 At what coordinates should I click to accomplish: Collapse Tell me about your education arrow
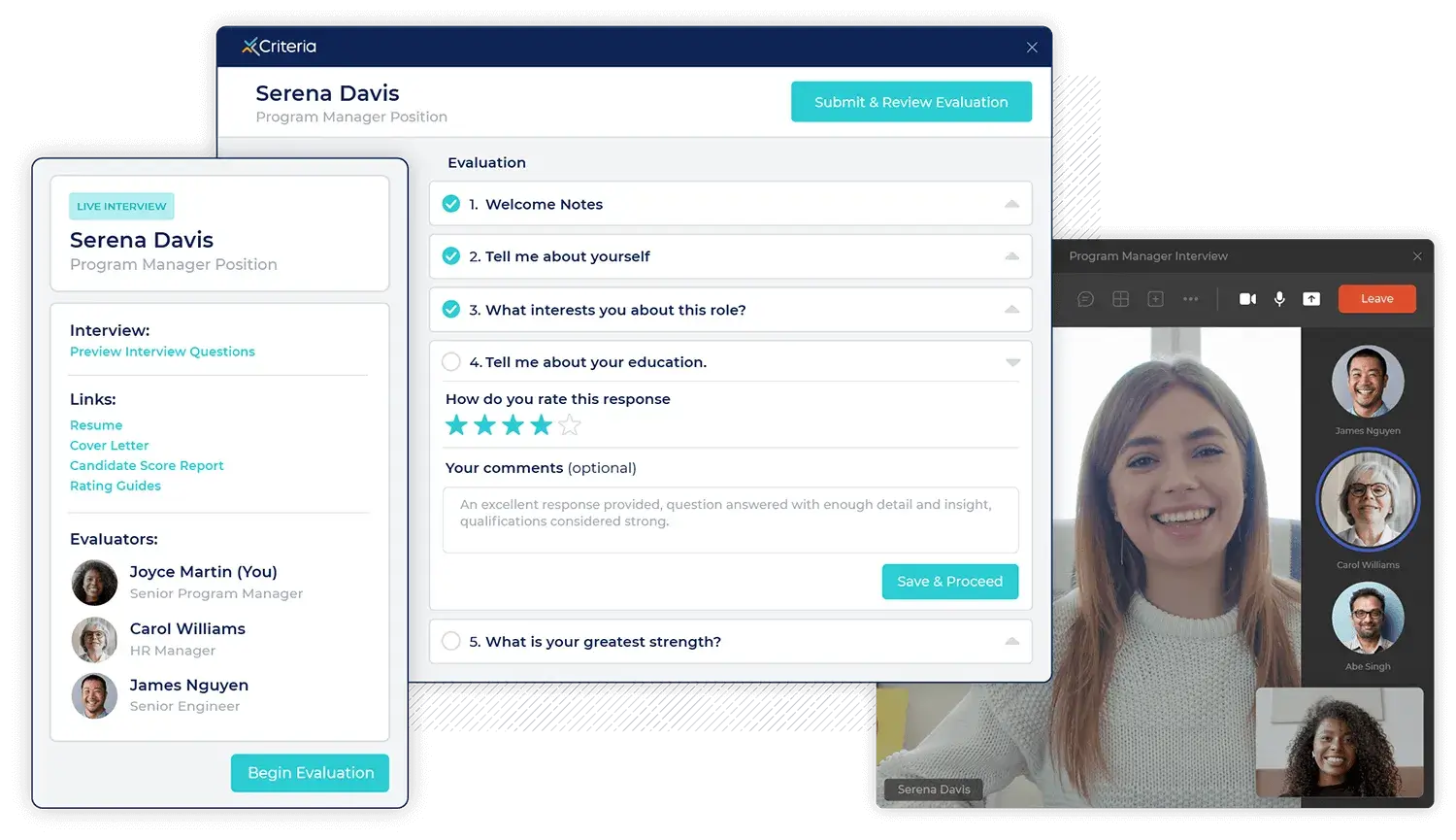click(x=1012, y=362)
